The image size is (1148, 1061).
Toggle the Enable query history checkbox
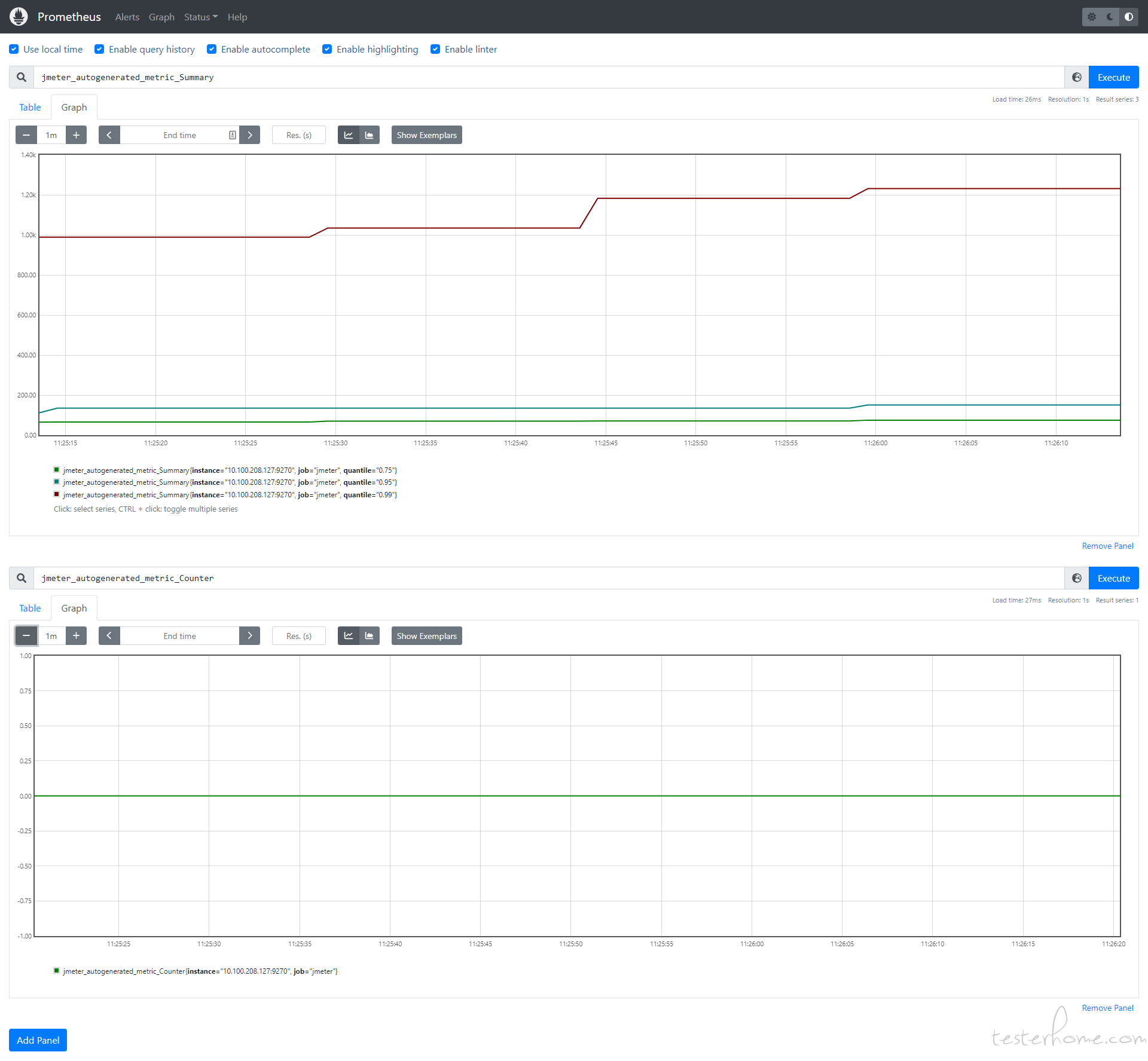[99, 49]
